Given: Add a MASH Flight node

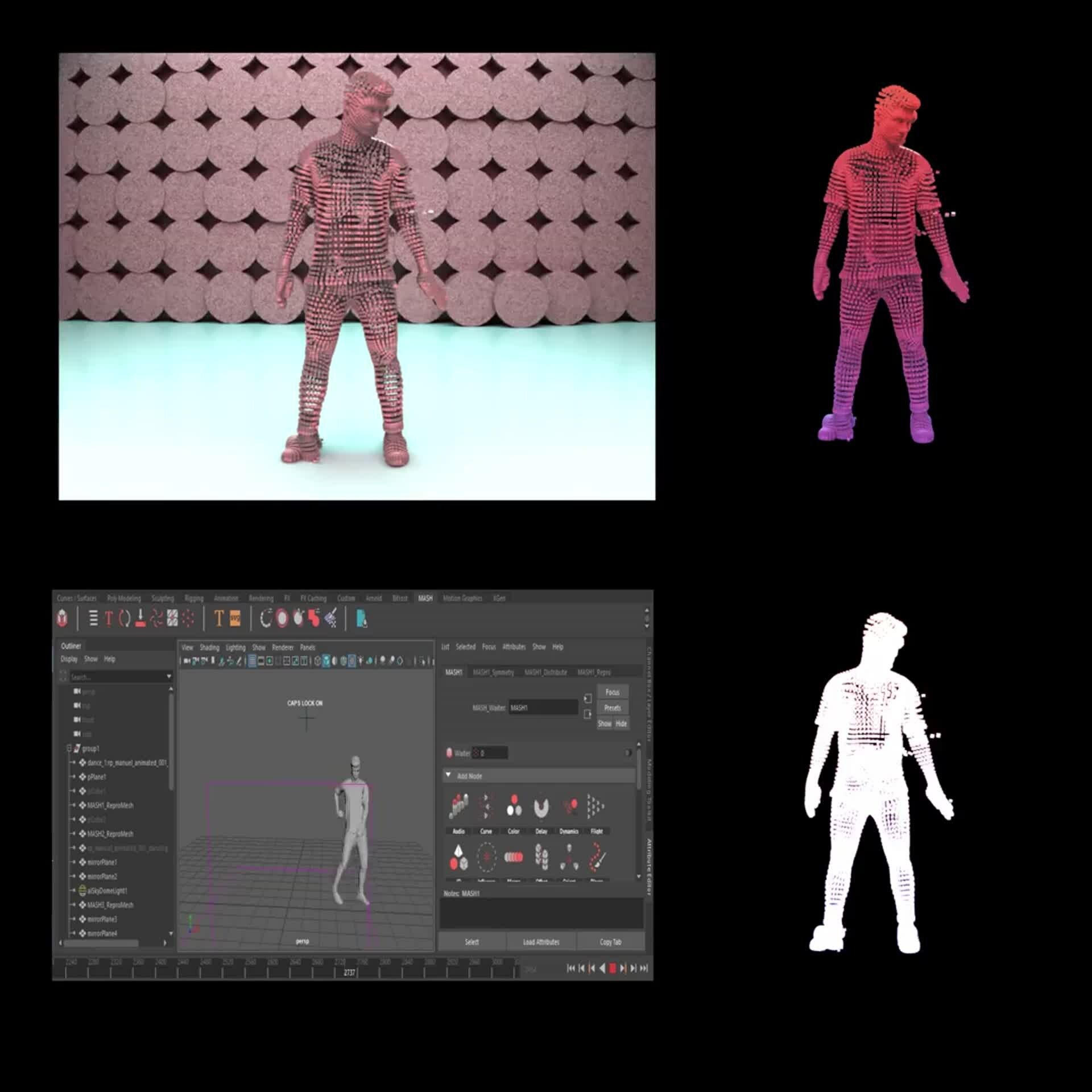Looking at the screenshot, I should [x=596, y=806].
